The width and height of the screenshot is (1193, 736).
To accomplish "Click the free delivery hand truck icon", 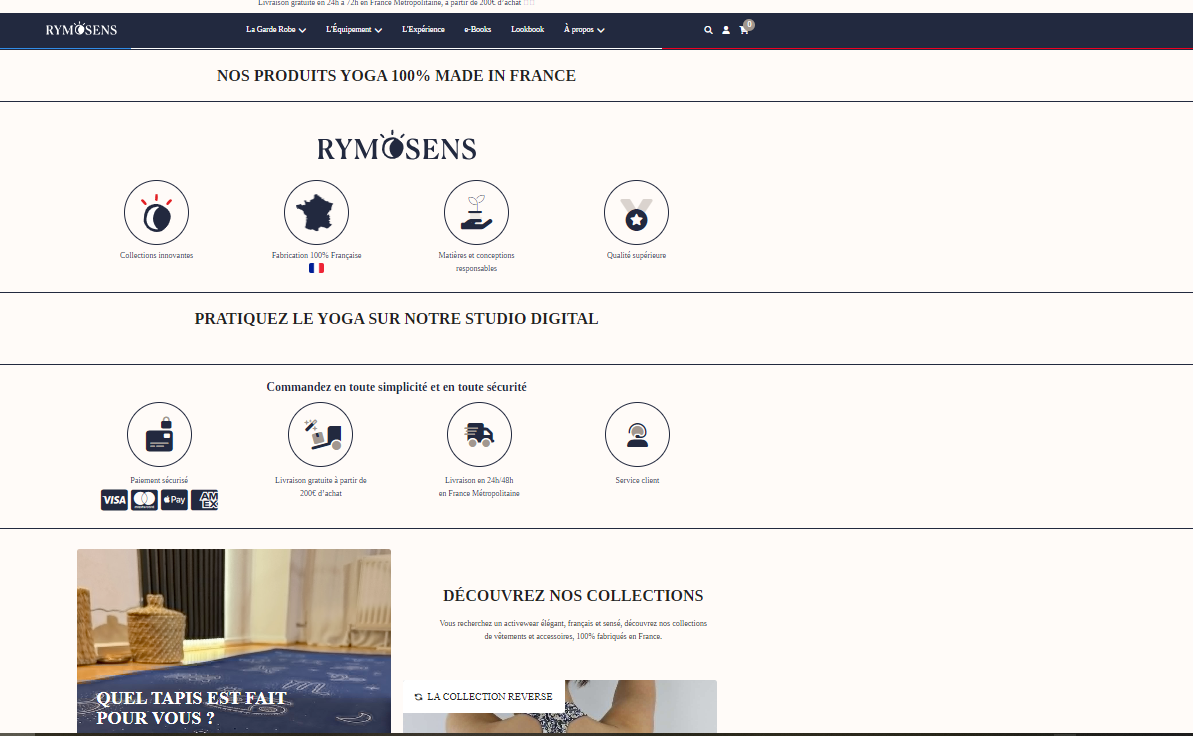I will (320, 435).
